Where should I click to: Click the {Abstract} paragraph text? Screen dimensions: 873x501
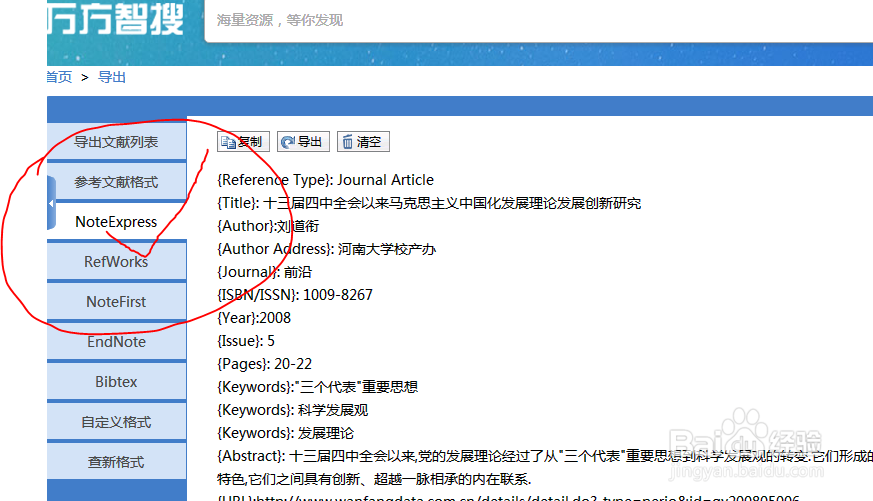coord(545,468)
